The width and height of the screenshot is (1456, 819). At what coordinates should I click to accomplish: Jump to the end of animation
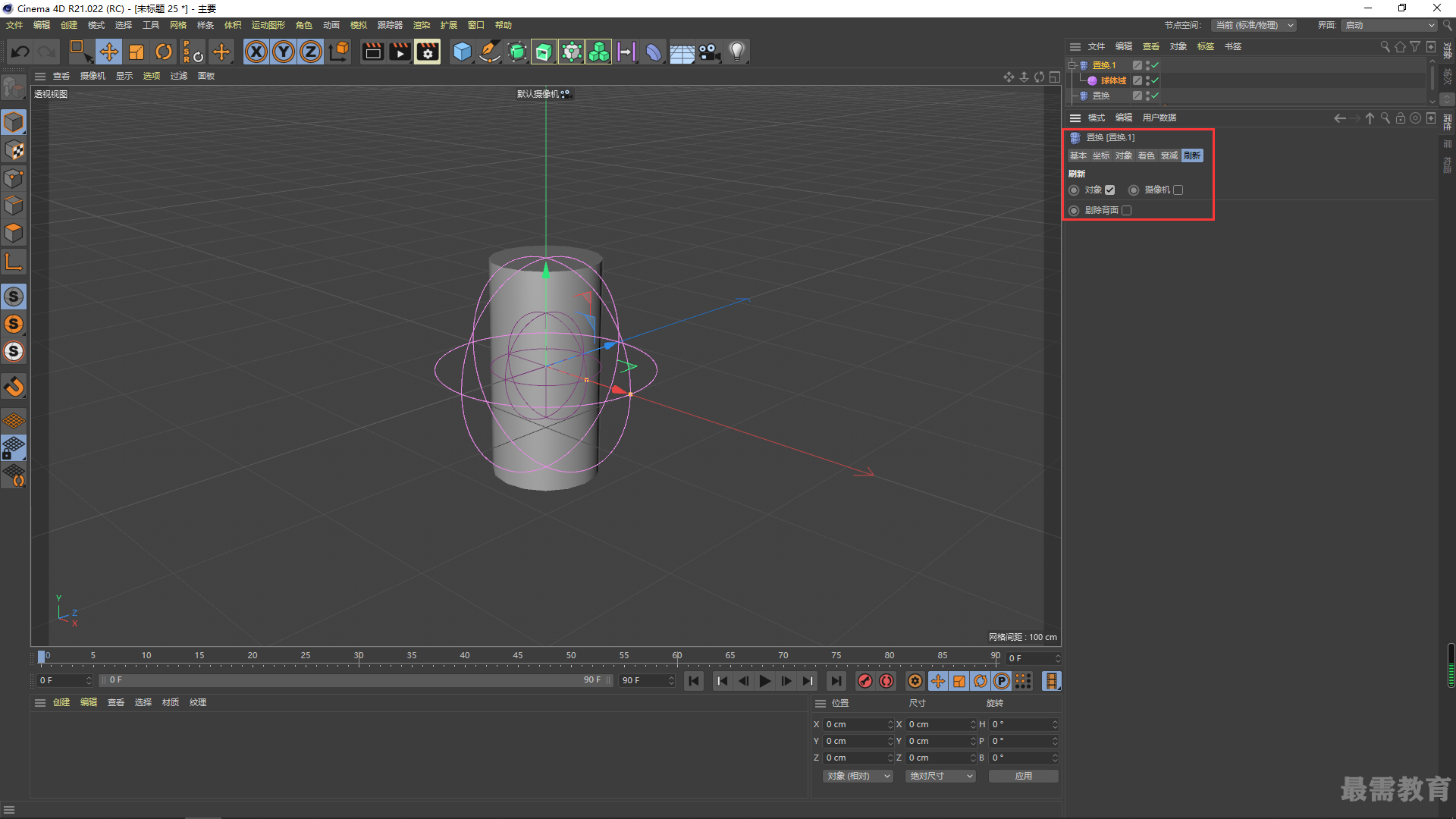point(836,681)
